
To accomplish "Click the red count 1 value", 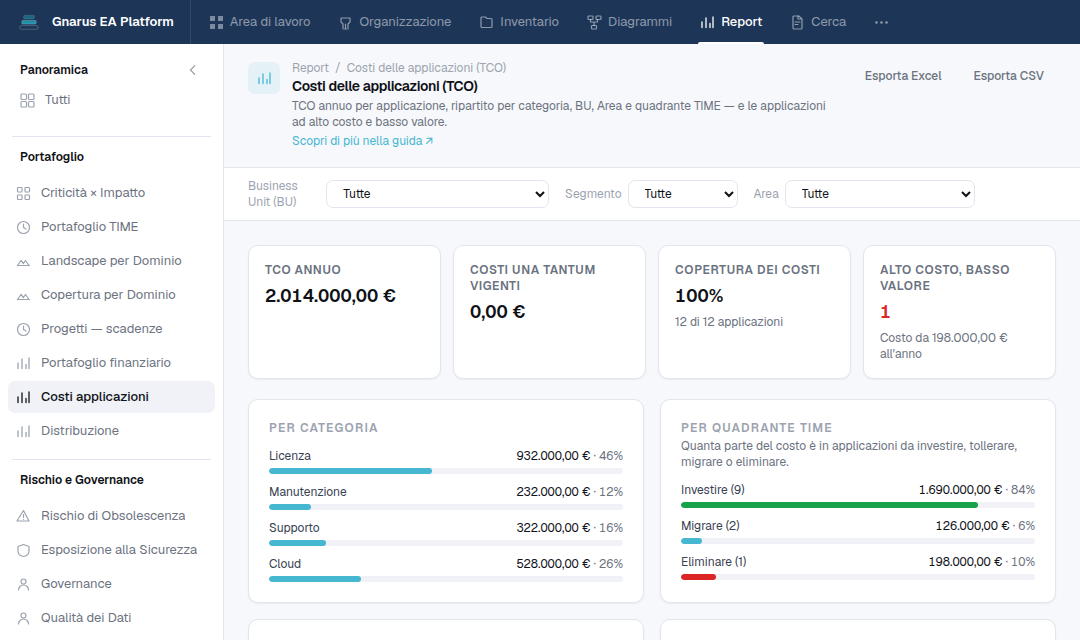I will (885, 312).
